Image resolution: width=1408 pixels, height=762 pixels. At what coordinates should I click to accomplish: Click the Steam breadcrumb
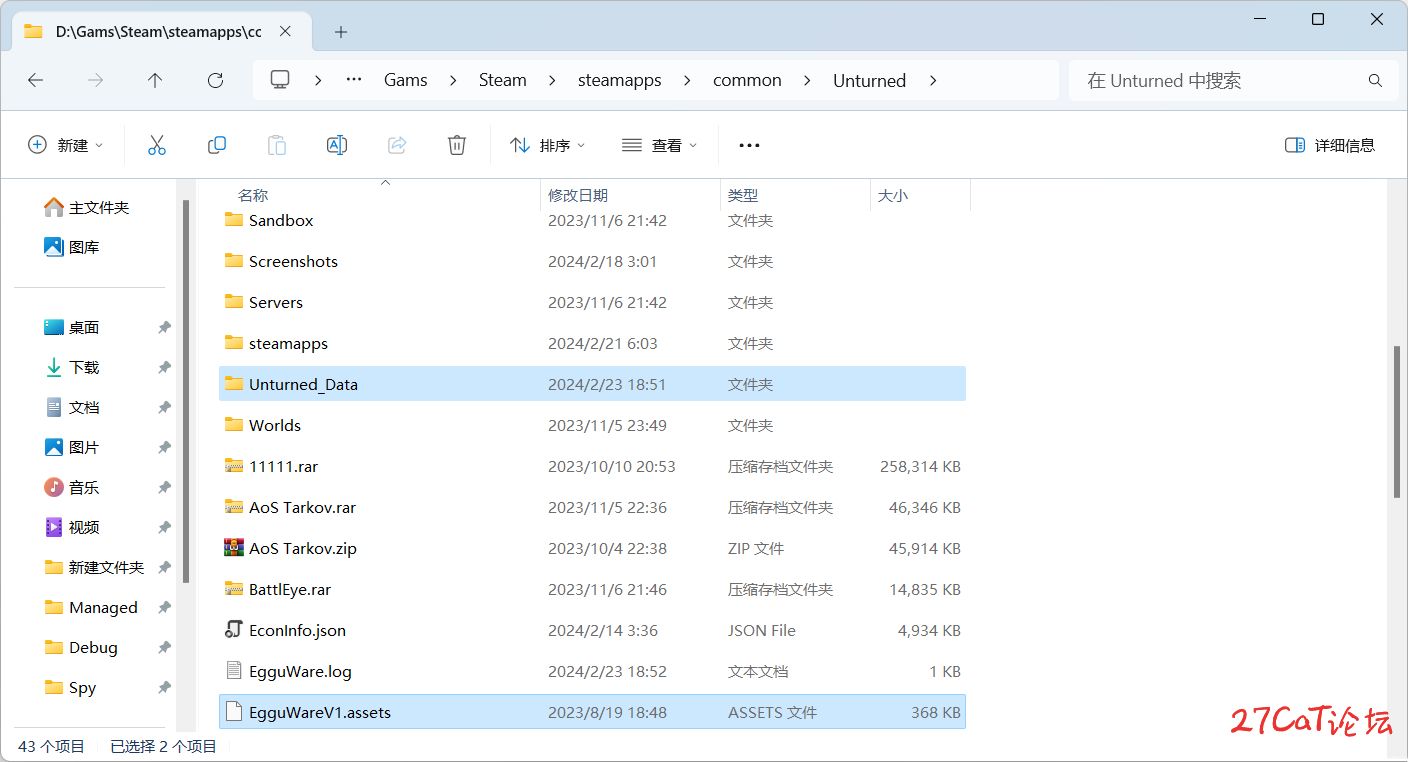coord(503,81)
